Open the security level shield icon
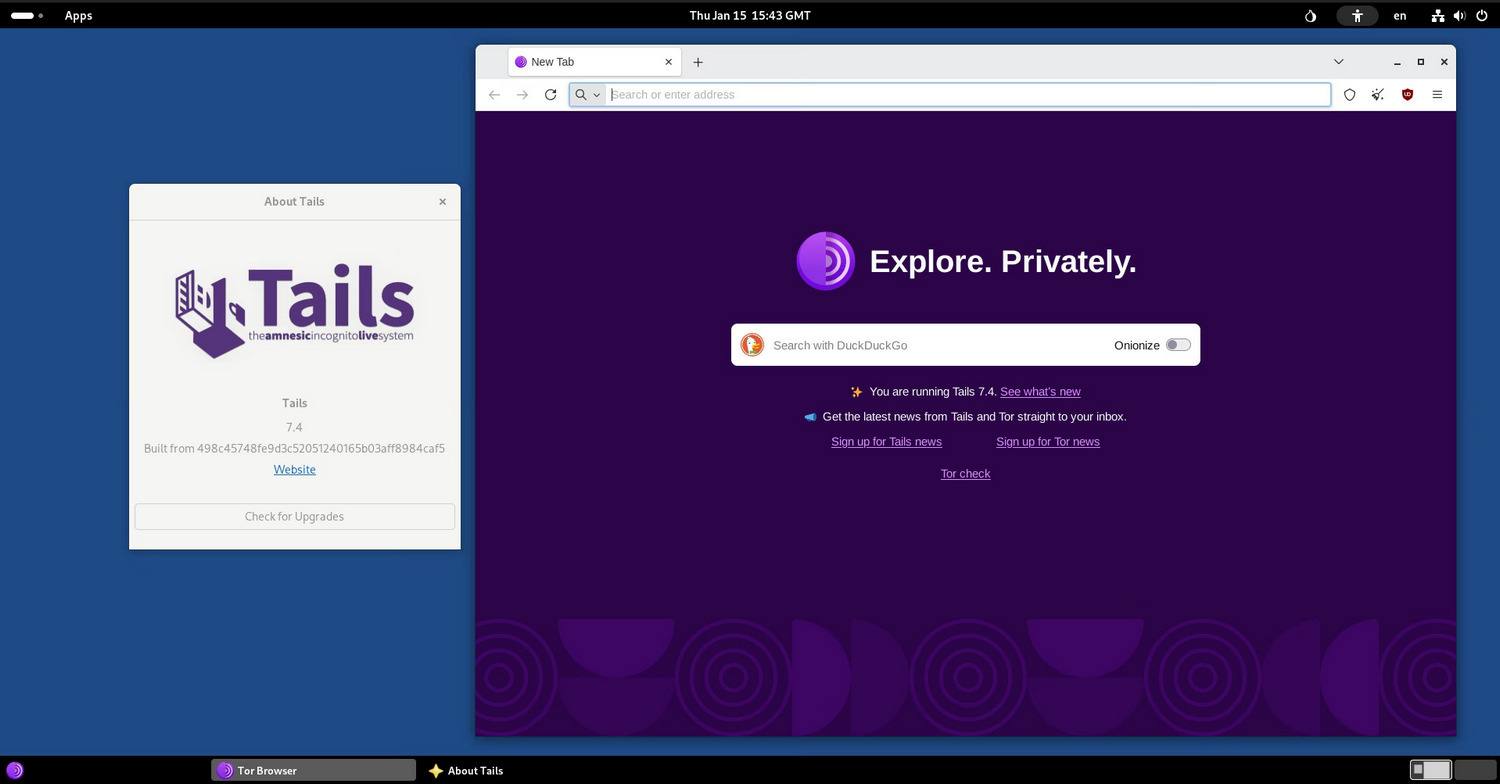 pos(1349,95)
